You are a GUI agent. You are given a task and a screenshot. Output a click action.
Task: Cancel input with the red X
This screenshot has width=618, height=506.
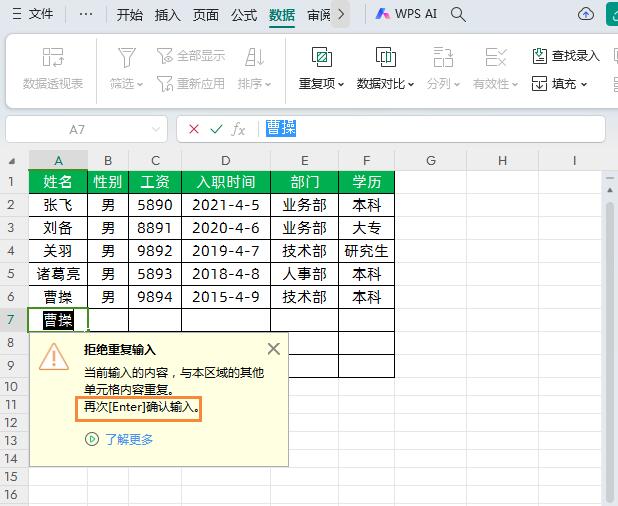(194, 129)
